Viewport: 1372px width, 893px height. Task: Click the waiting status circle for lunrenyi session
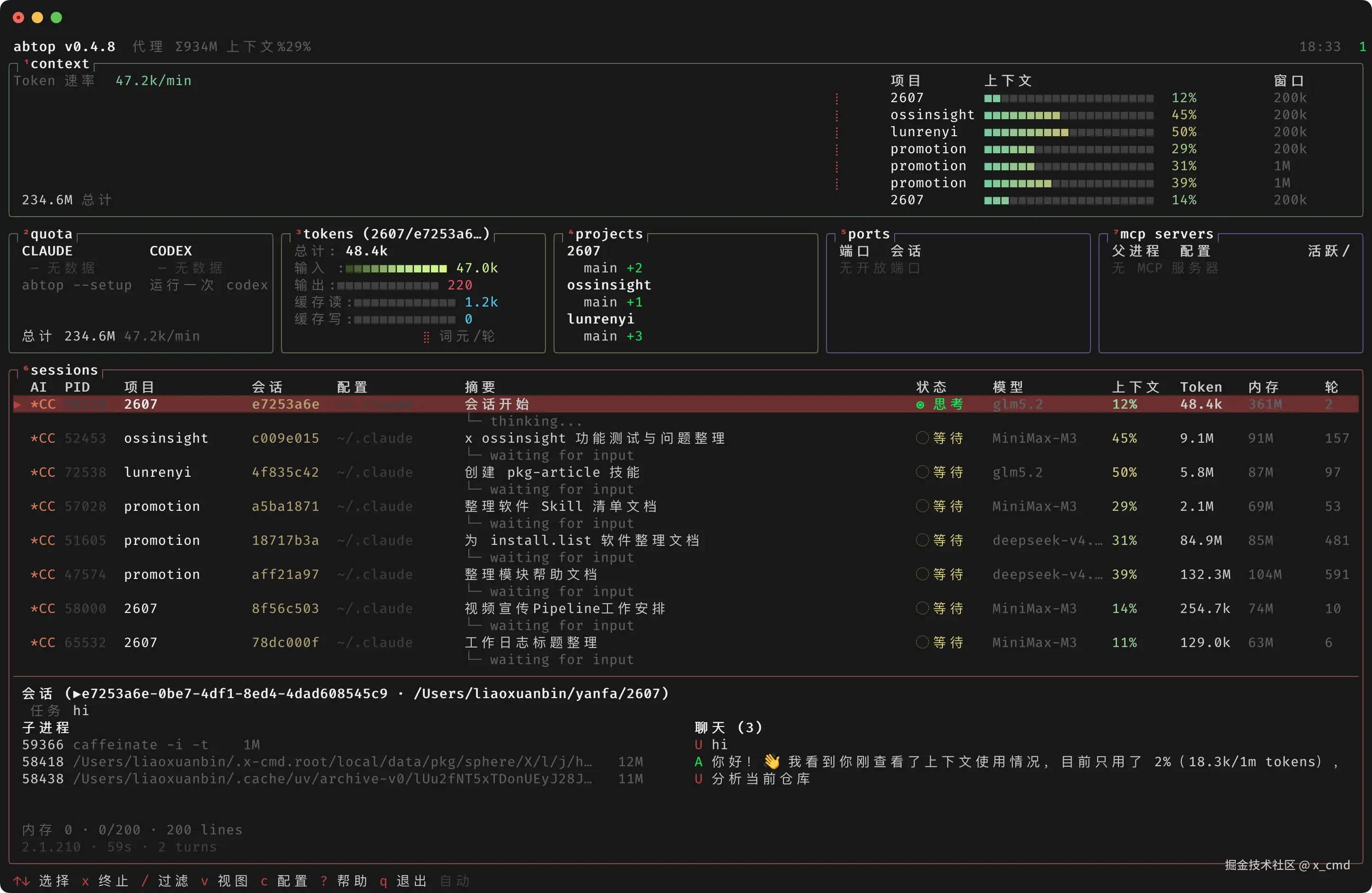tap(922, 472)
